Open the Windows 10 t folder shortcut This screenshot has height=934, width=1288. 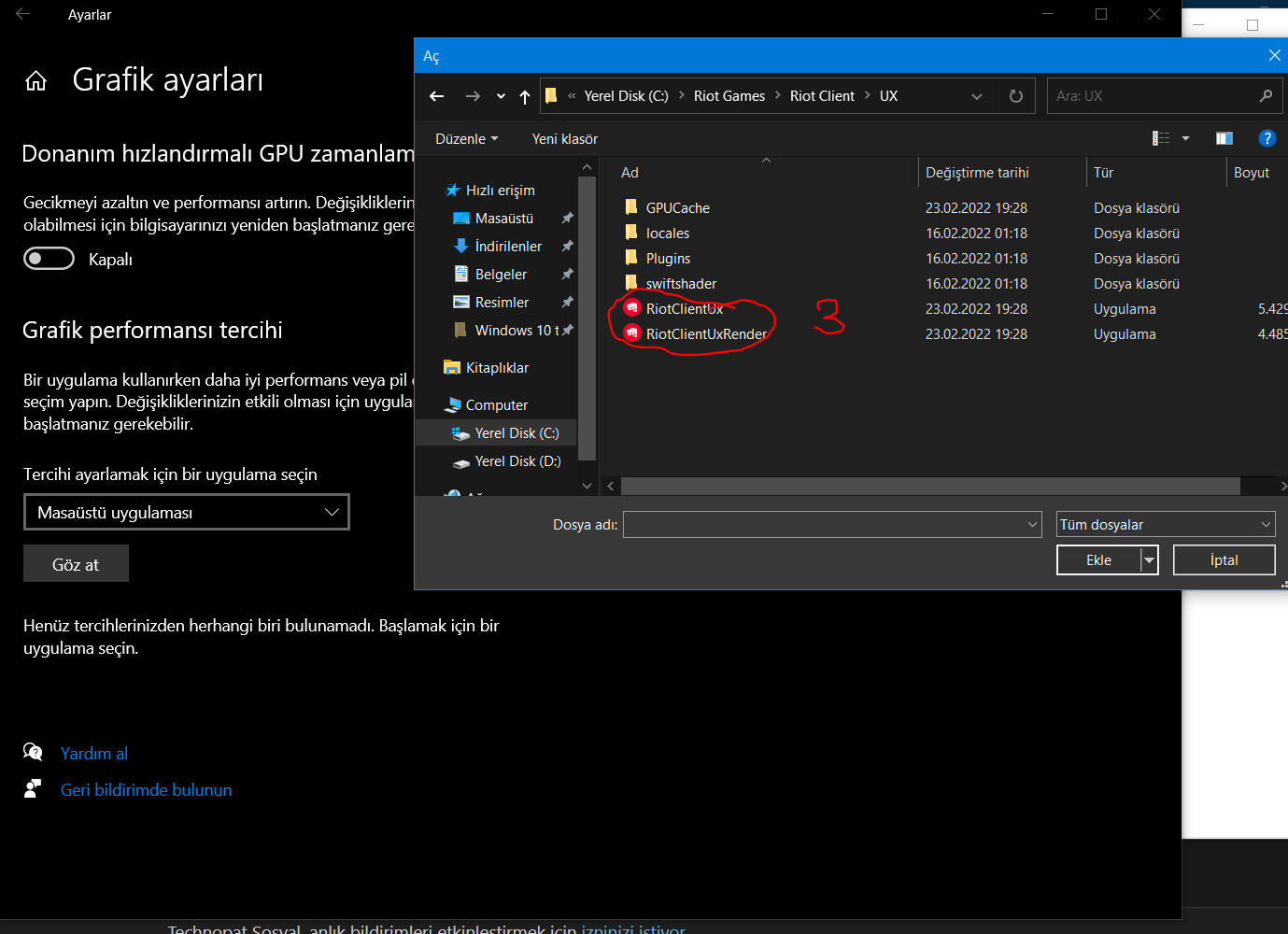coord(517,331)
